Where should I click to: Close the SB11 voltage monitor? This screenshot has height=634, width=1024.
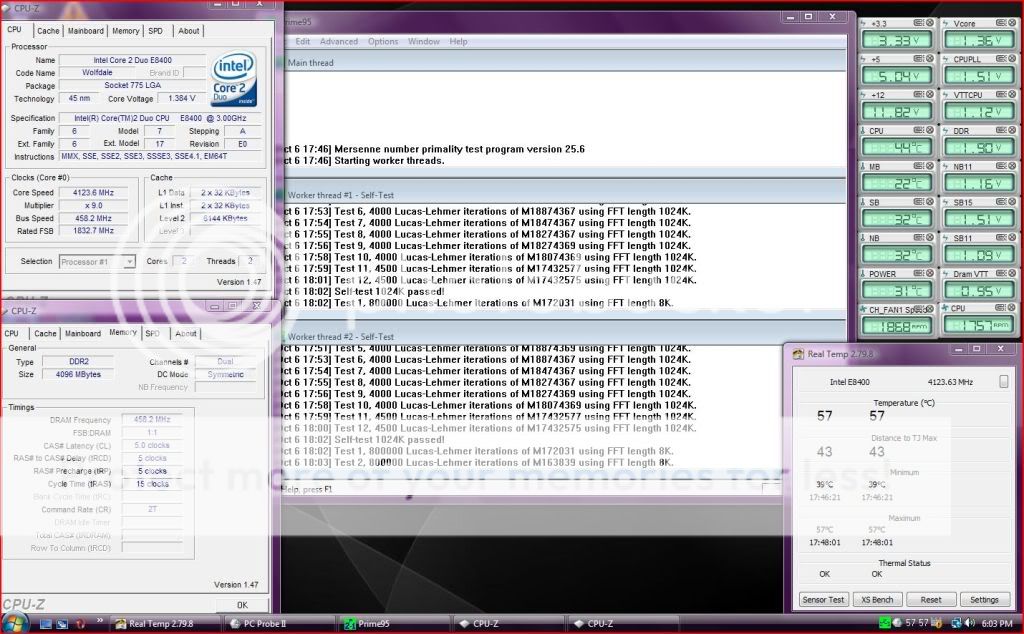(x=1012, y=238)
